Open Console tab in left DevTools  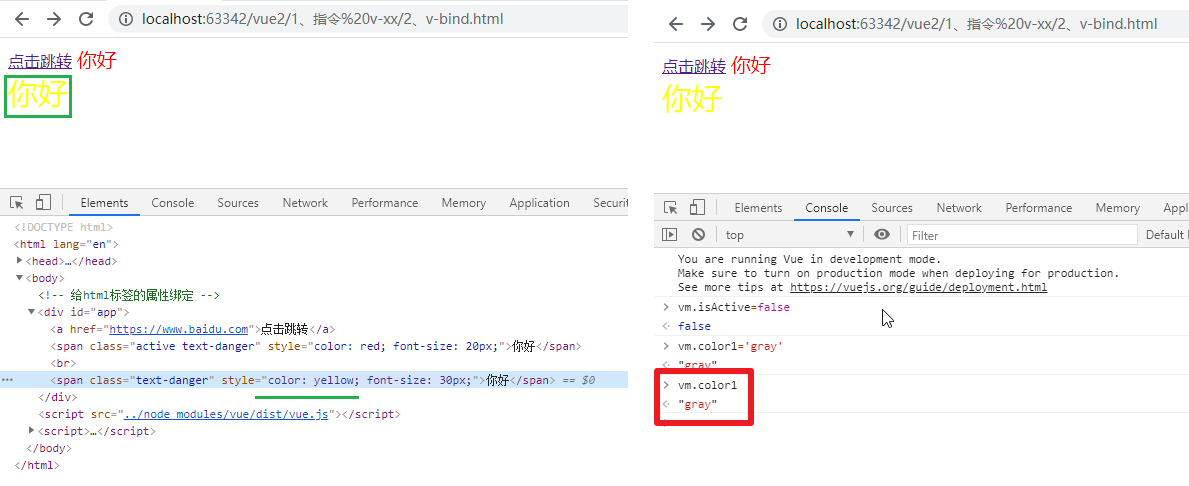click(x=173, y=202)
